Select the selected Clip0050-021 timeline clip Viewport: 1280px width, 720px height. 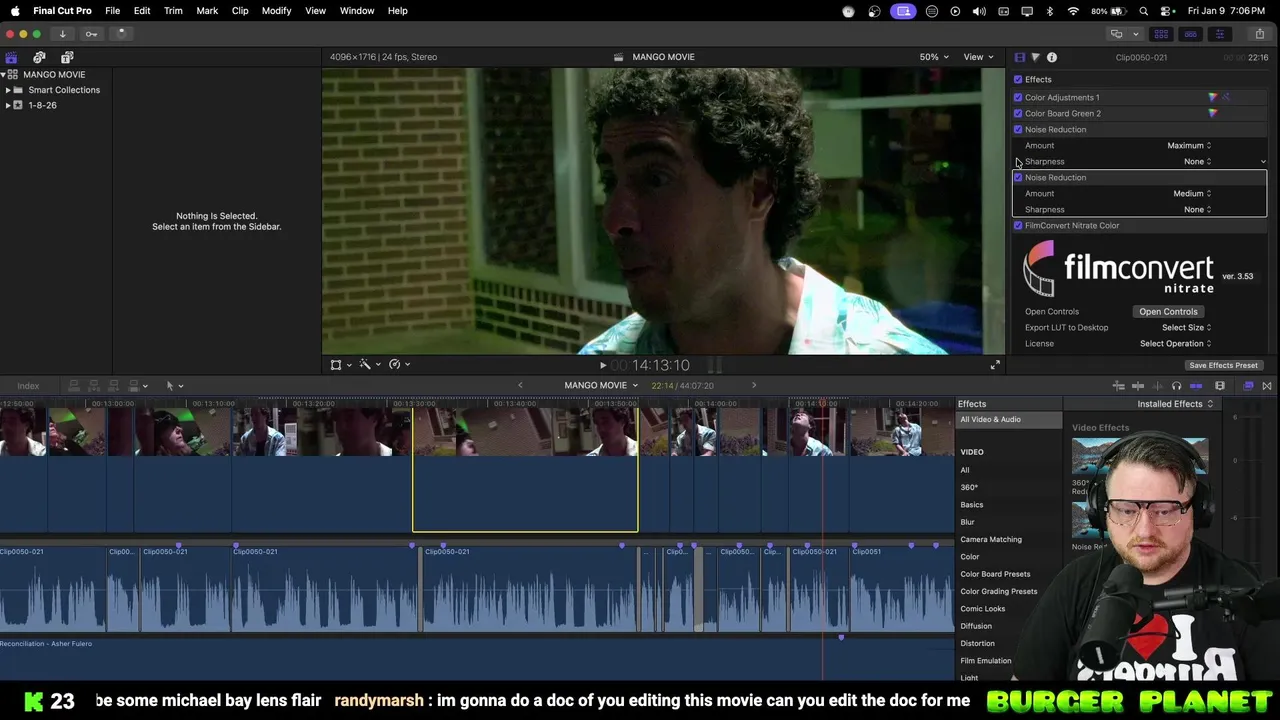click(x=525, y=470)
